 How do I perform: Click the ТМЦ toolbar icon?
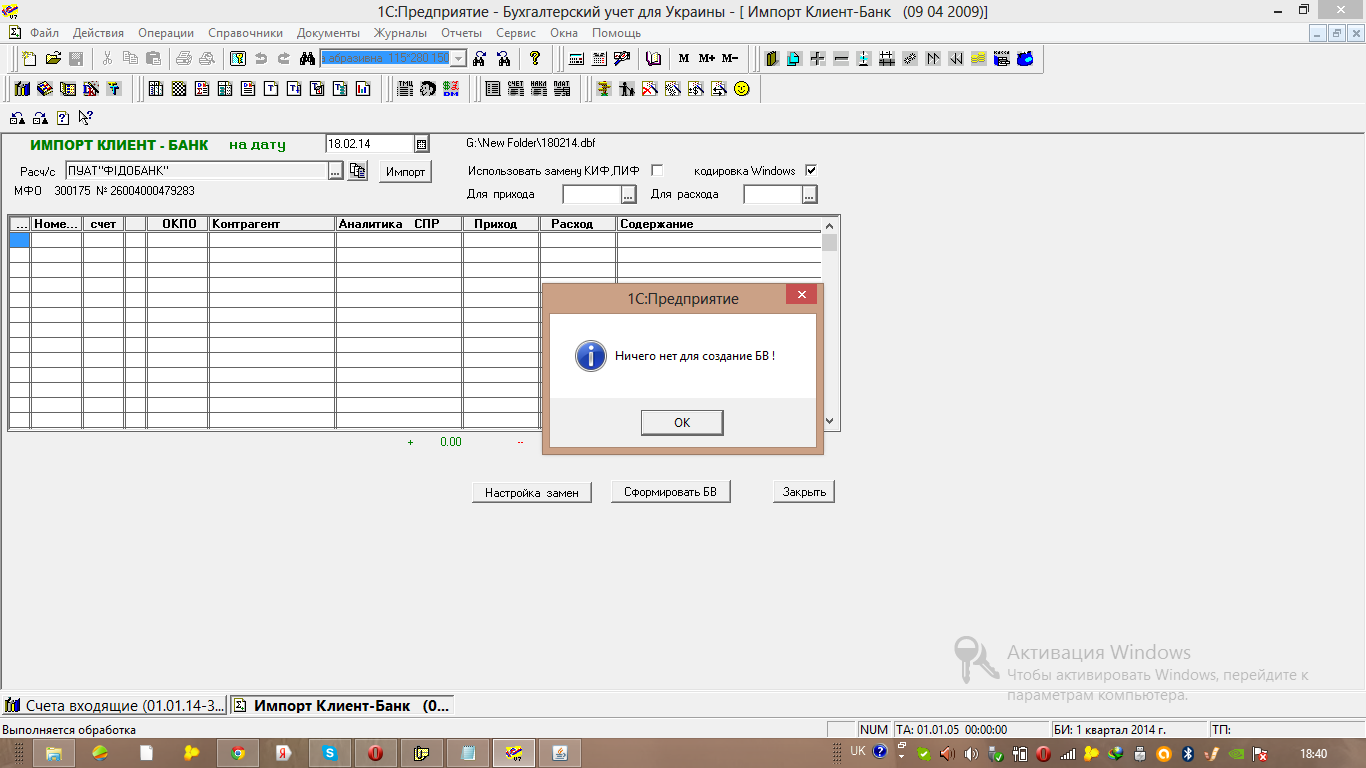pos(405,89)
